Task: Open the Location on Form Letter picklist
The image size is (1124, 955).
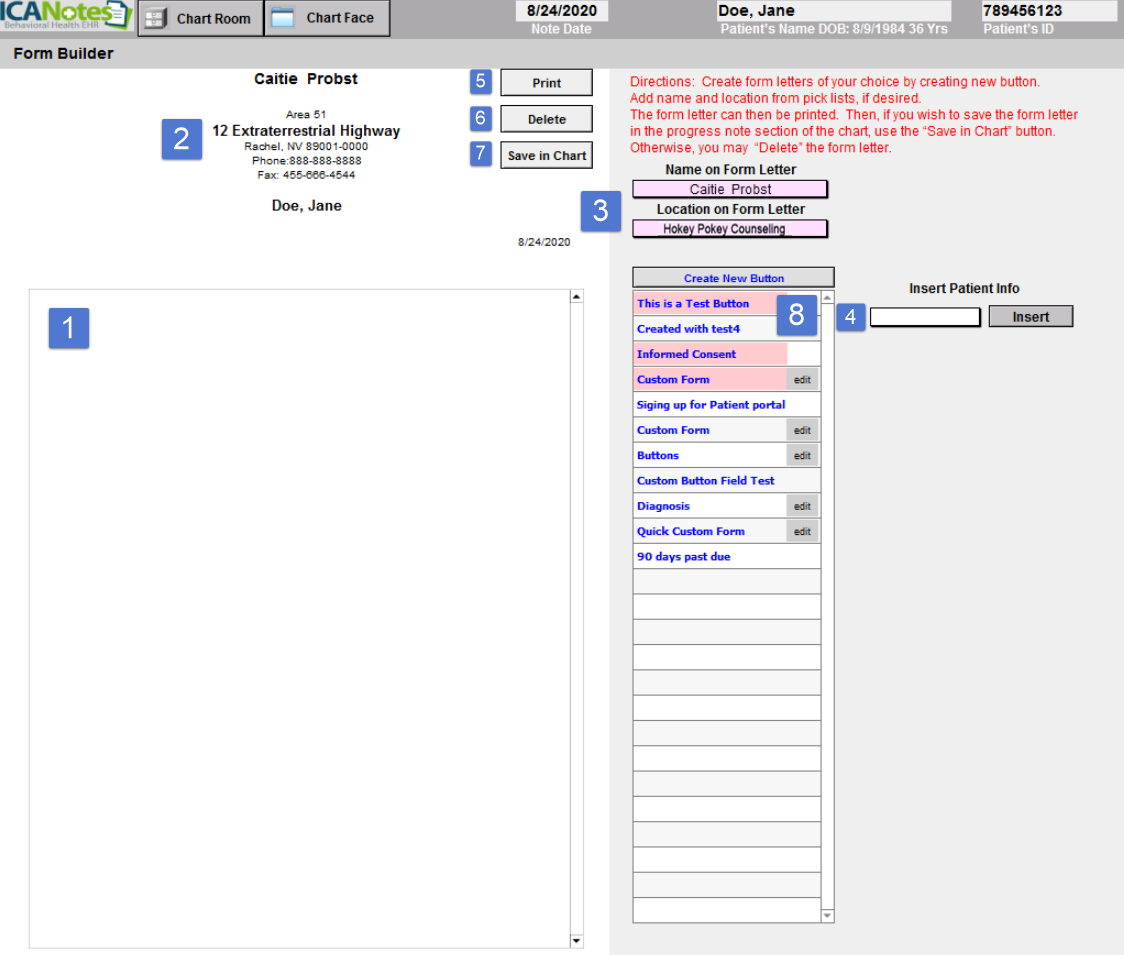Action: pyautogui.click(x=730, y=229)
